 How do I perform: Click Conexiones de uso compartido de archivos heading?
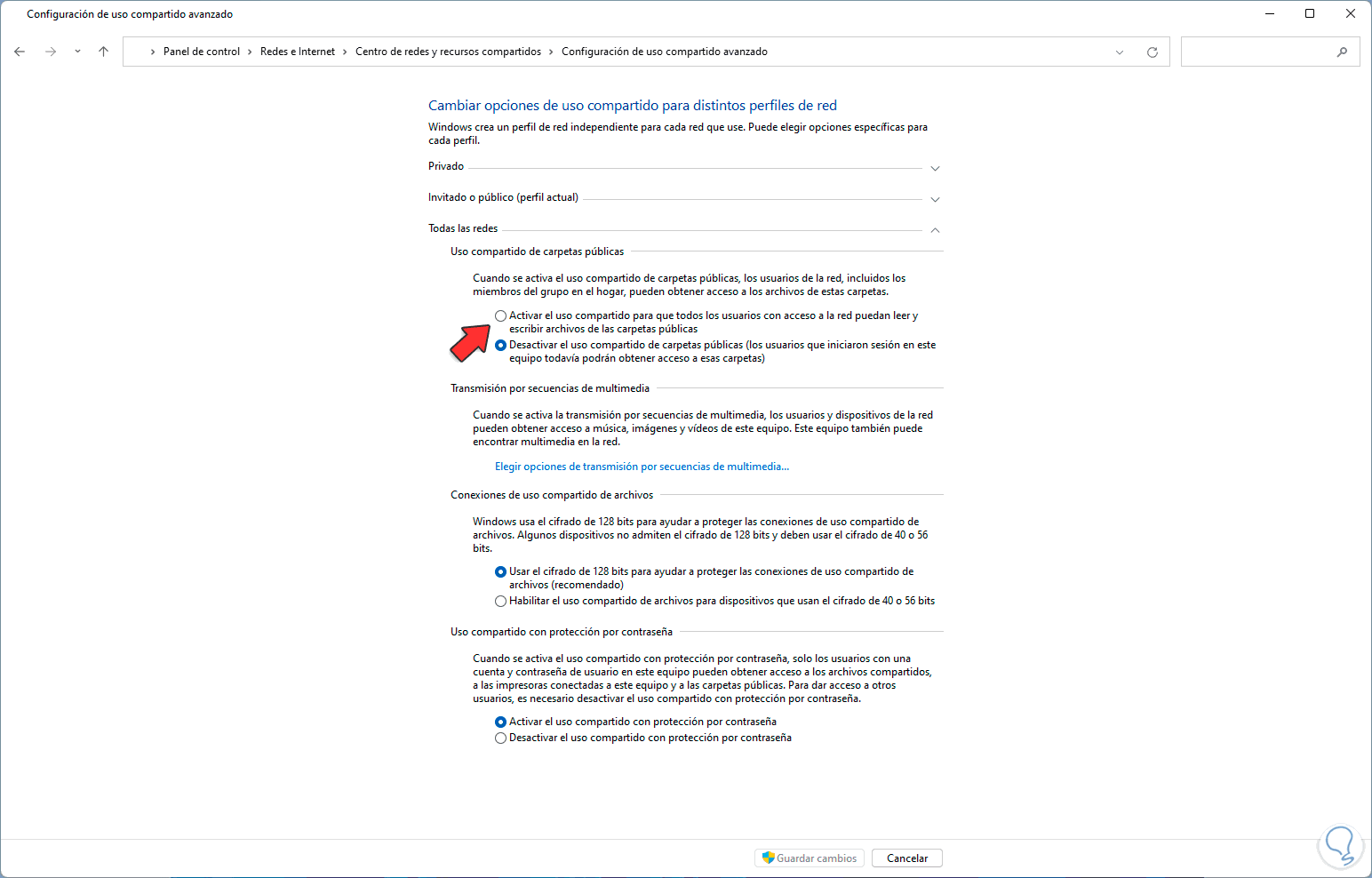(552, 495)
